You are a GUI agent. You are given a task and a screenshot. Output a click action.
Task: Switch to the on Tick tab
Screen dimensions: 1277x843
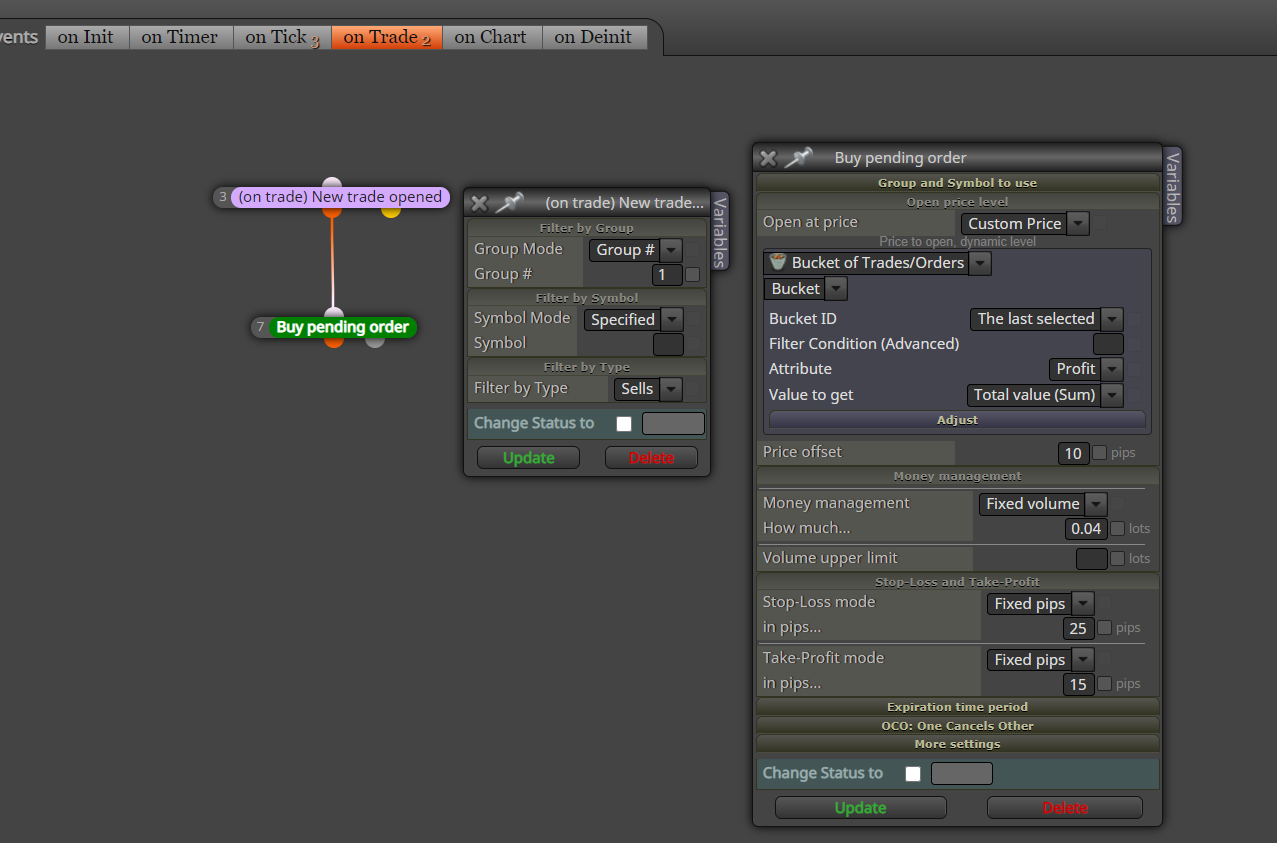[x=282, y=37]
